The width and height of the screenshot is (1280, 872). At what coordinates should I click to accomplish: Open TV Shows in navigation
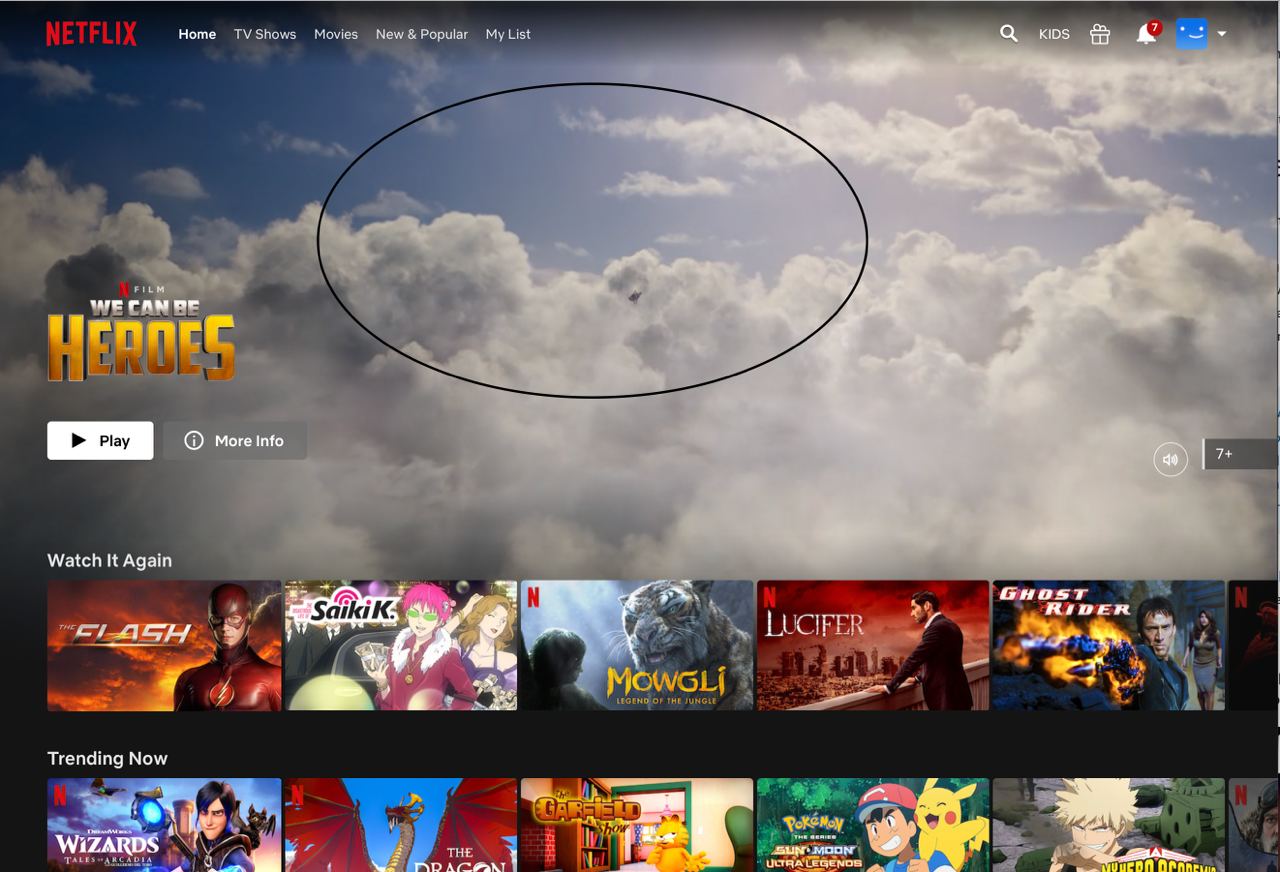coord(265,34)
